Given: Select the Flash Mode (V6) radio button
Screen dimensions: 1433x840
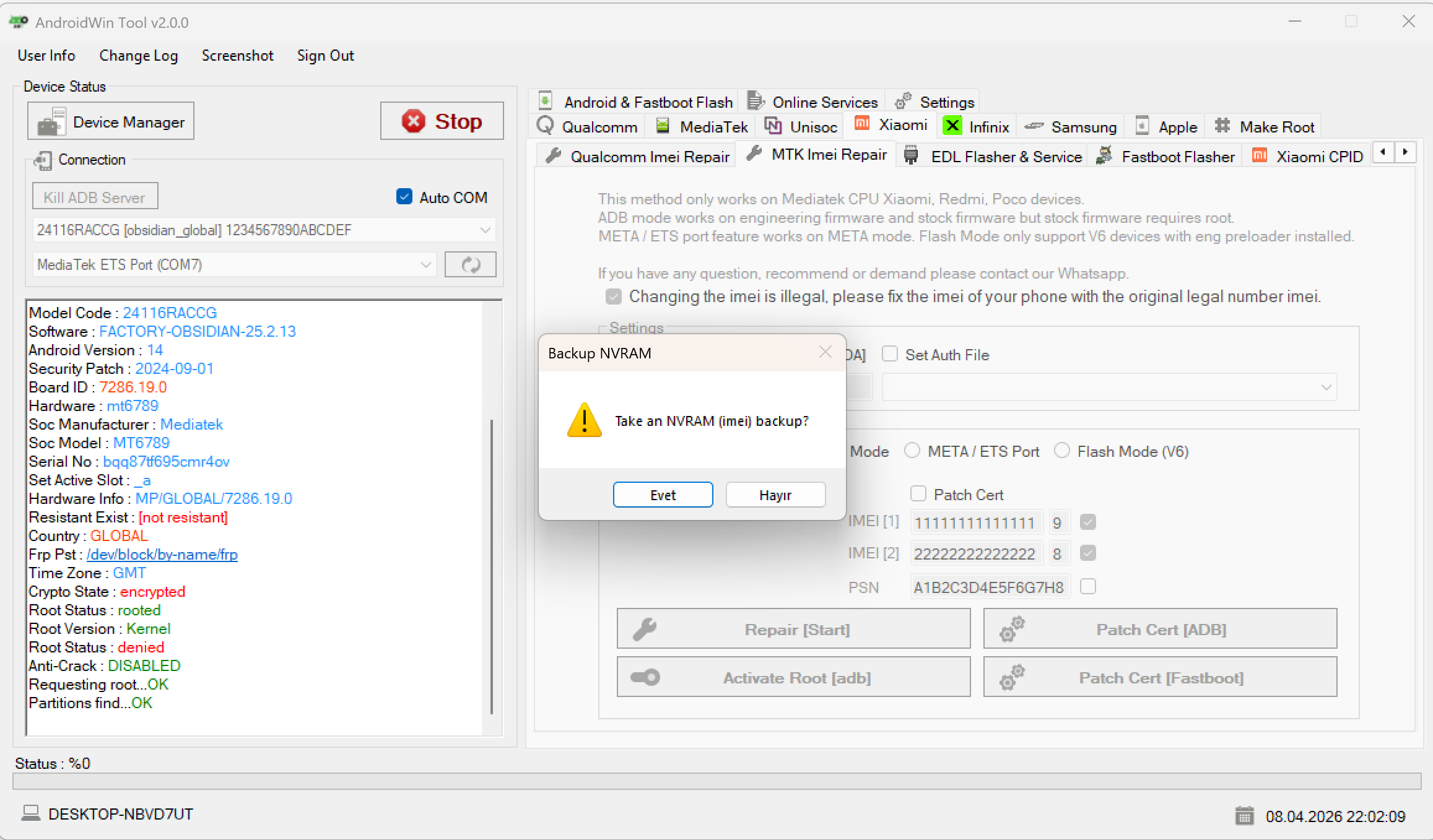Looking at the screenshot, I should [1061, 451].
